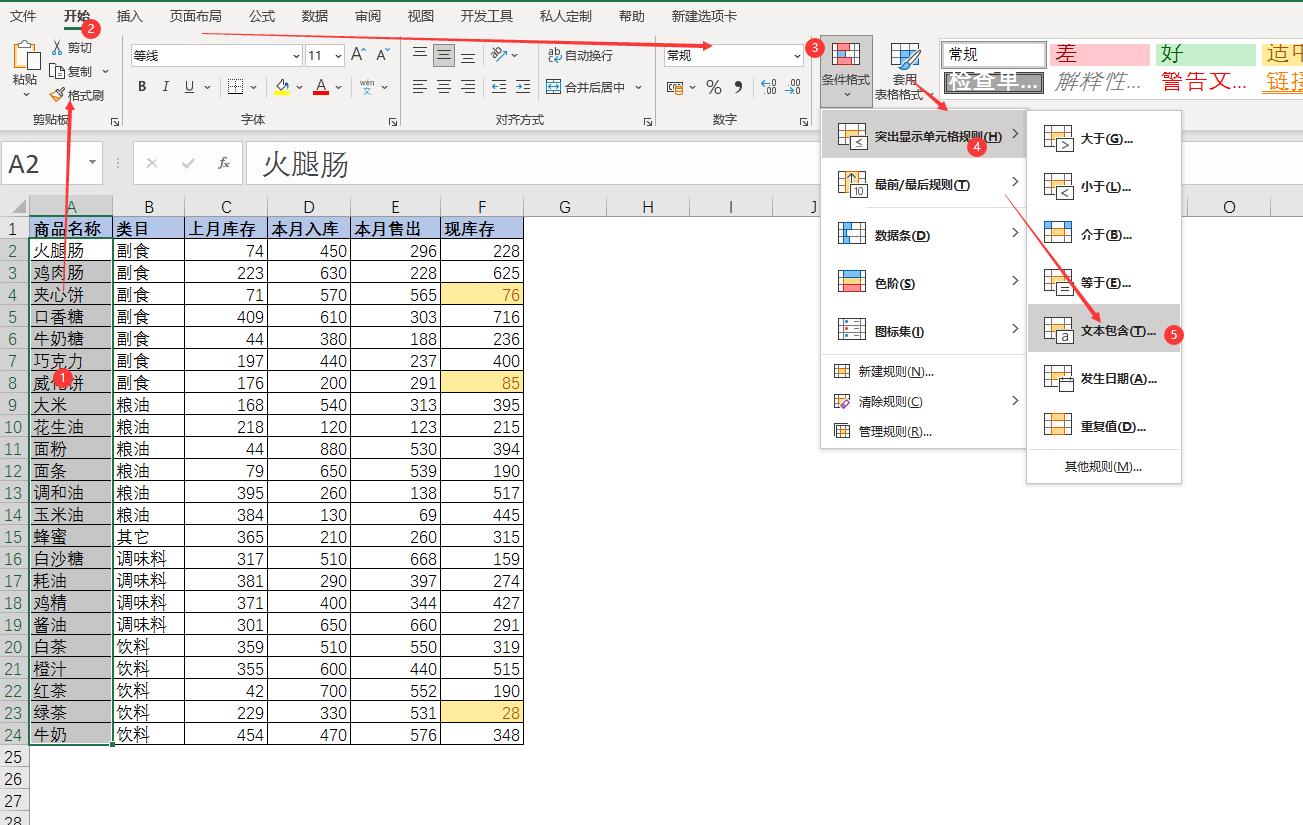Viewport: 1303px width, 825px height.
Task: Open the 图标集 submenu
Action: pyautogui.click(x=924, y=331)
